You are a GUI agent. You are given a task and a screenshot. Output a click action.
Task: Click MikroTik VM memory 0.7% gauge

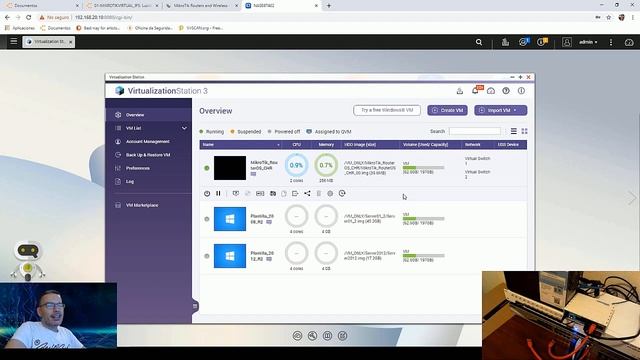[x=326, y=165]
